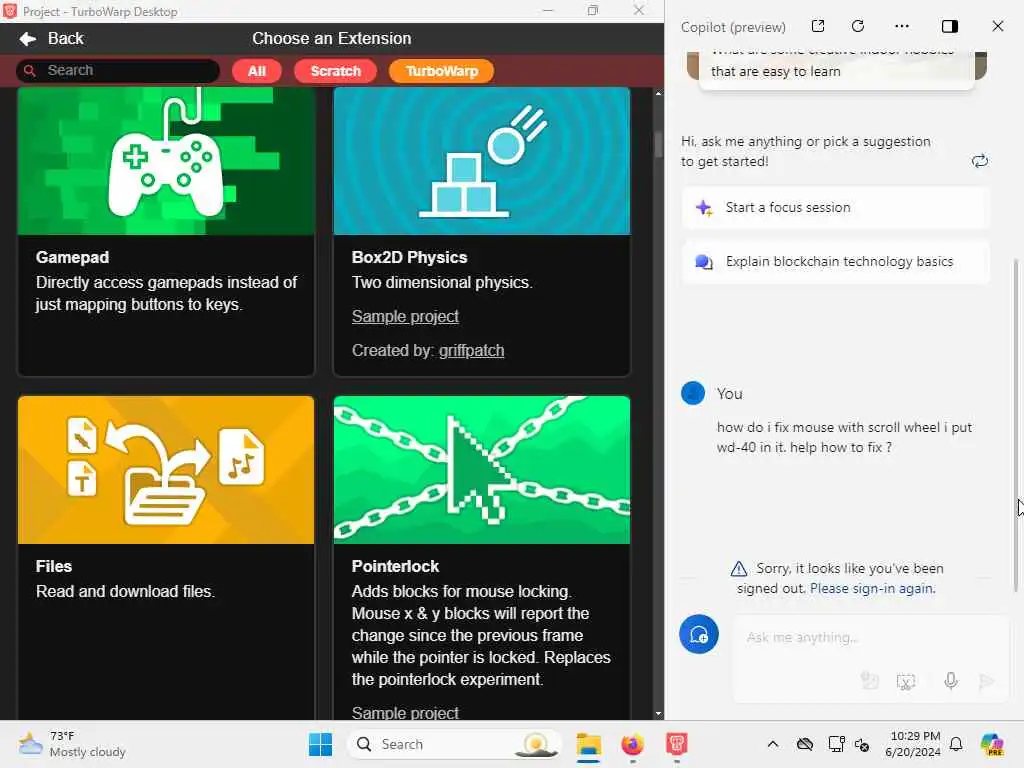Close the TurboWarp Desktop window
The width and height of the screenshot is (1024, 768).
tap(639, 10)
